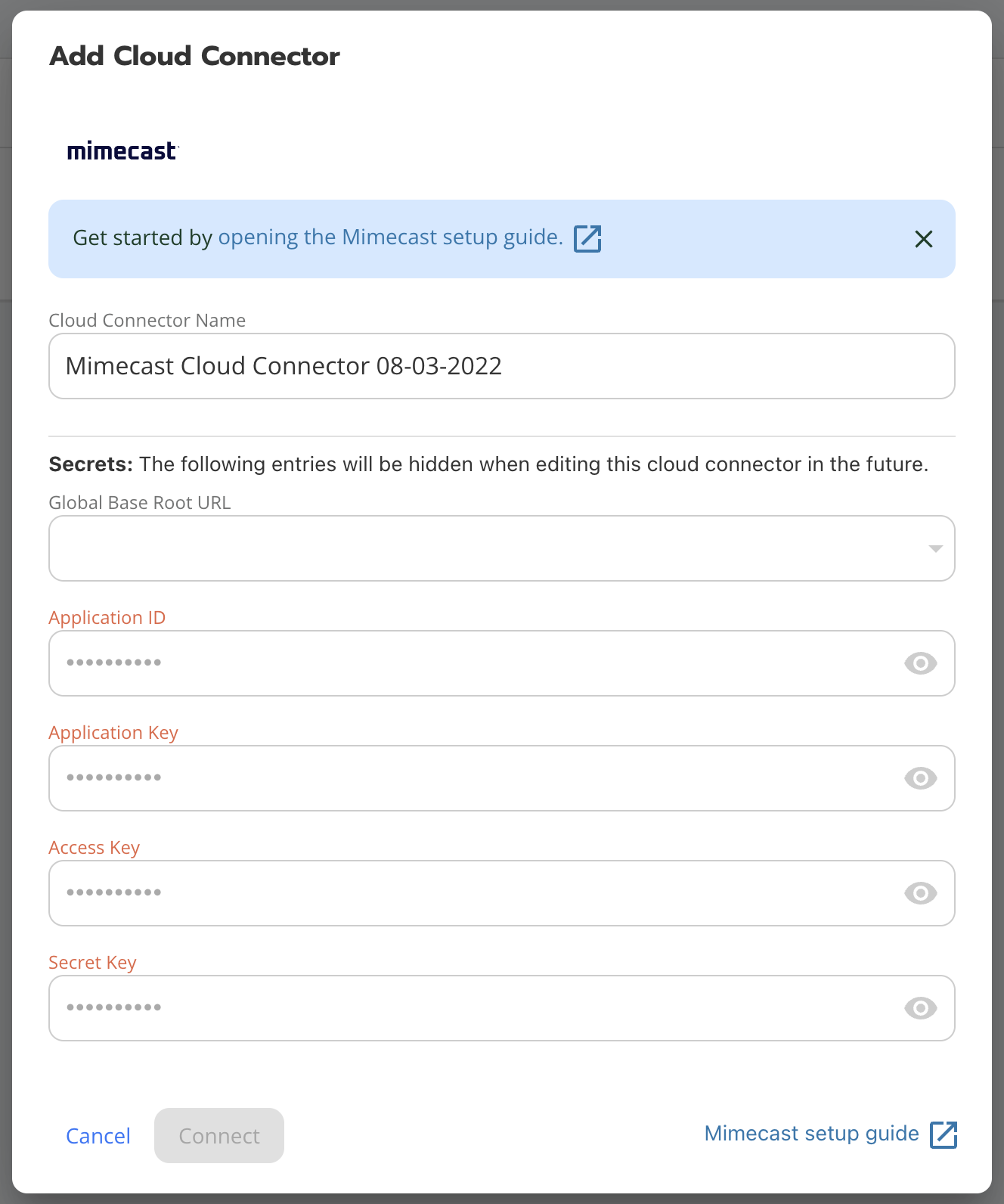The height and width of the screenshot is (1204, 1004).
Task: Open the "opening the Mimecast setup guide" link
Action: 390,237
